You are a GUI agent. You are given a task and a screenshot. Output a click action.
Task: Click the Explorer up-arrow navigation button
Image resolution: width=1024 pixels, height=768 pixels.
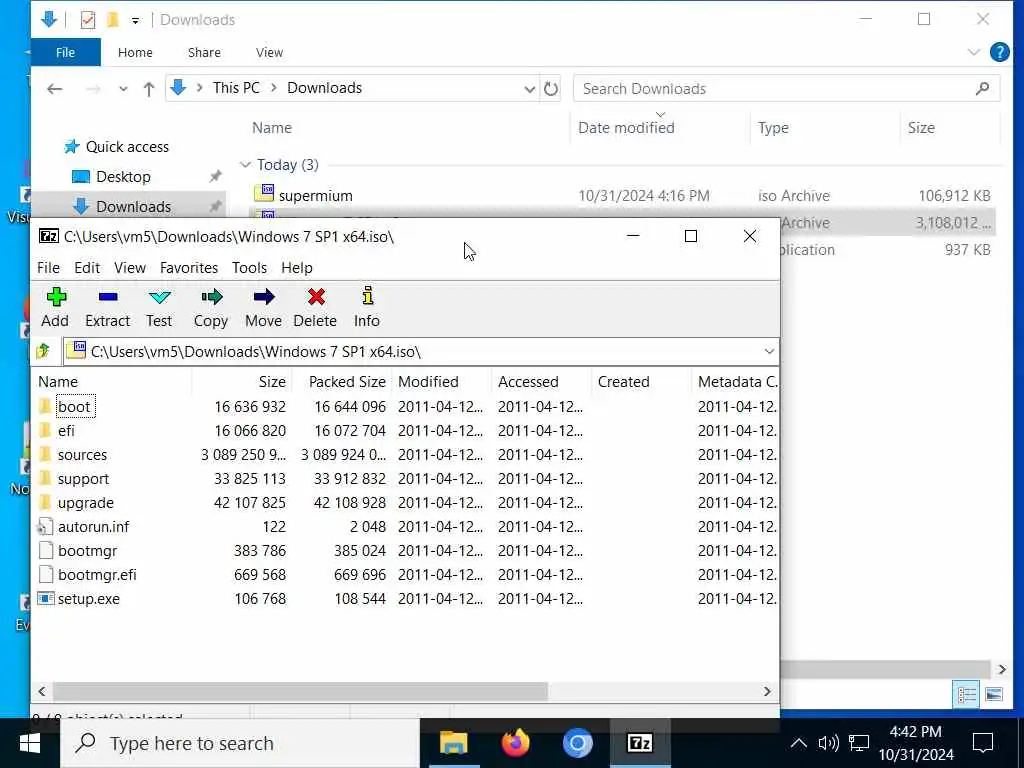[x=149, y=89]
